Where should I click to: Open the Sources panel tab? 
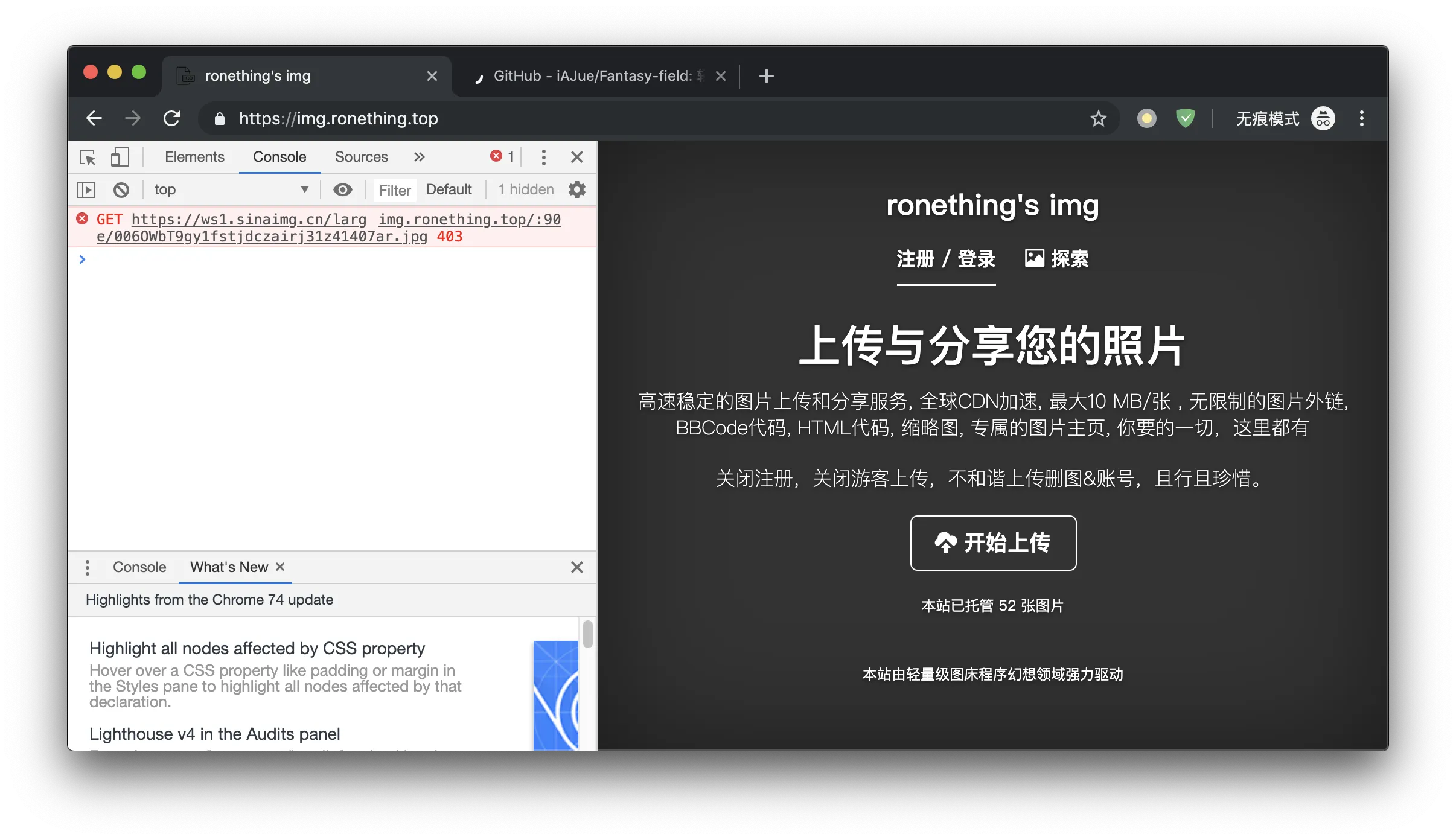[361, 157]
